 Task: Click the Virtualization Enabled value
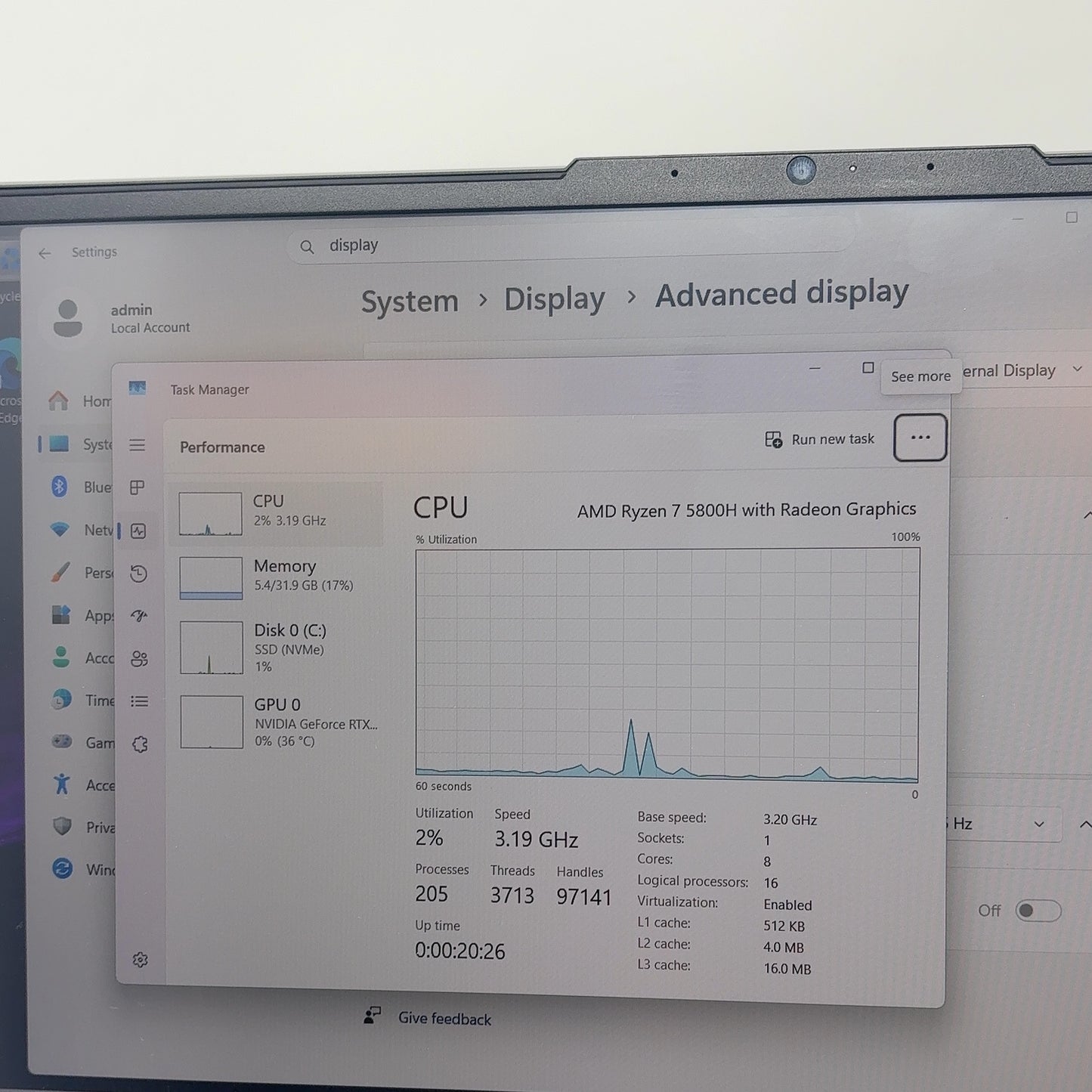tap(787, 905)
